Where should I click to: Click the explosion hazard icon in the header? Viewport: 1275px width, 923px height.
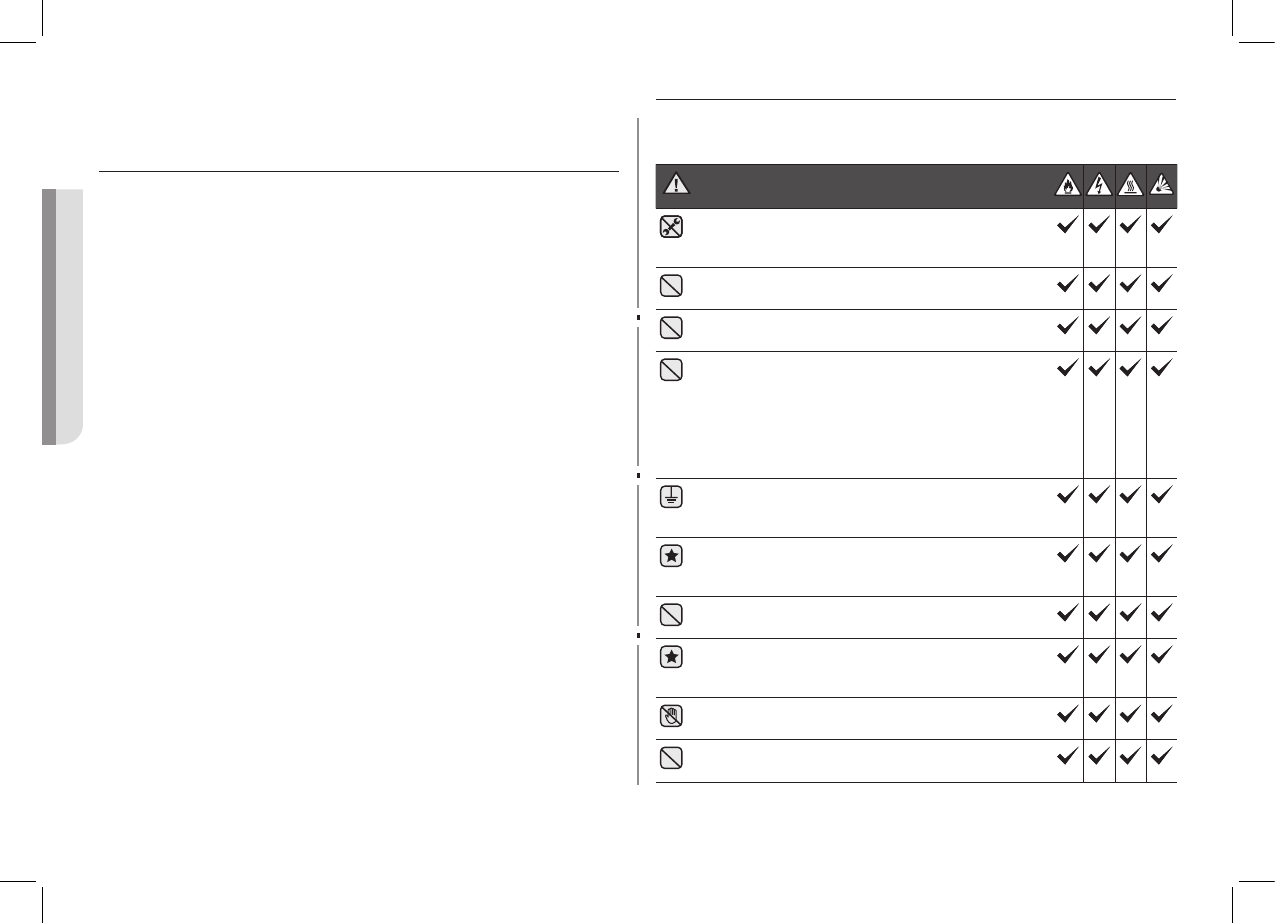pyautogui.click(x=1162, y=184)
